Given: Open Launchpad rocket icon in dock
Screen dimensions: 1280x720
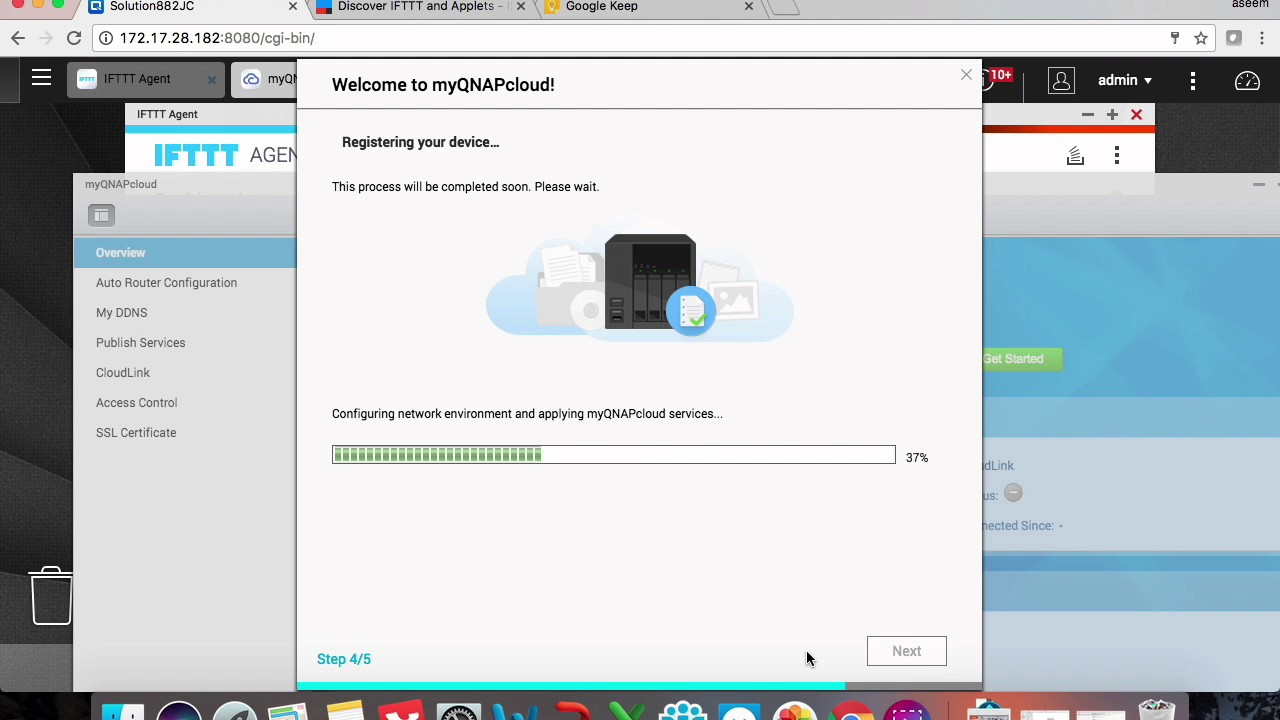Looking at the screenshot, I should pyautogui.click(x=235, y=710).
